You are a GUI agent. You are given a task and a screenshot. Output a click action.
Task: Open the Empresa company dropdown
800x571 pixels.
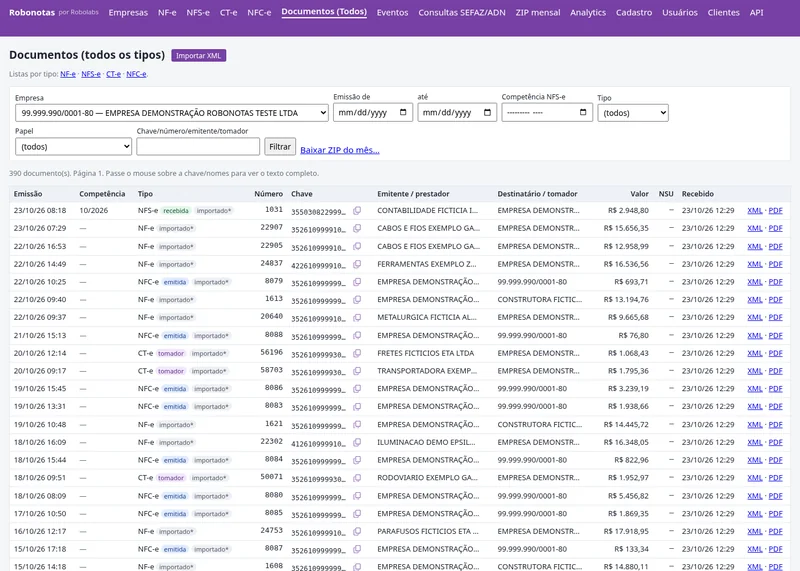point(172,113)
